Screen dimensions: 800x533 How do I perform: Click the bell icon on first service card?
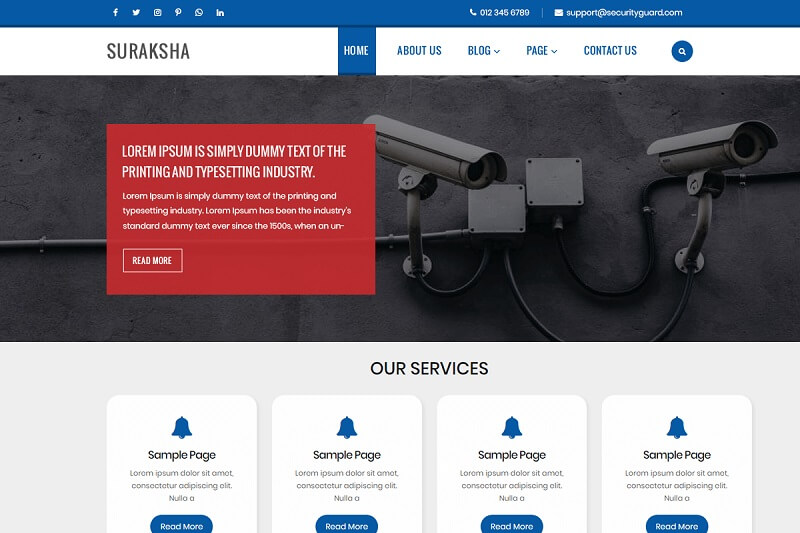182,427
